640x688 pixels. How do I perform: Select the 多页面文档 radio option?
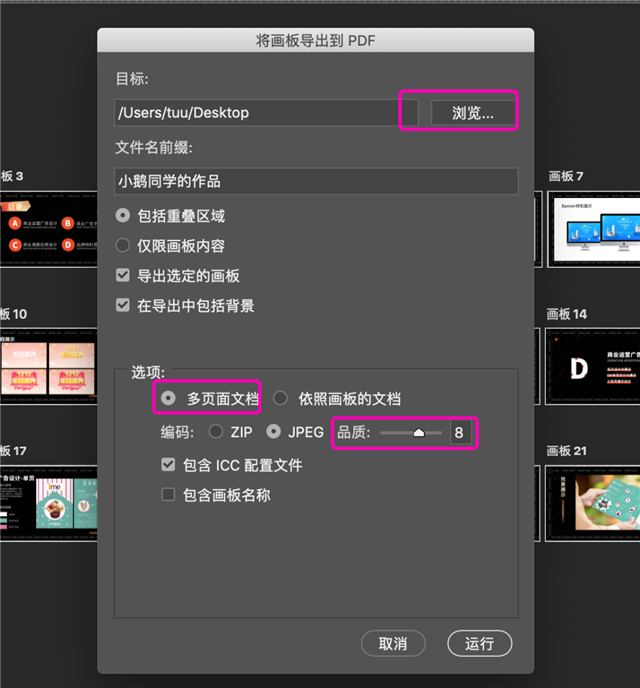tap(168, 398)
